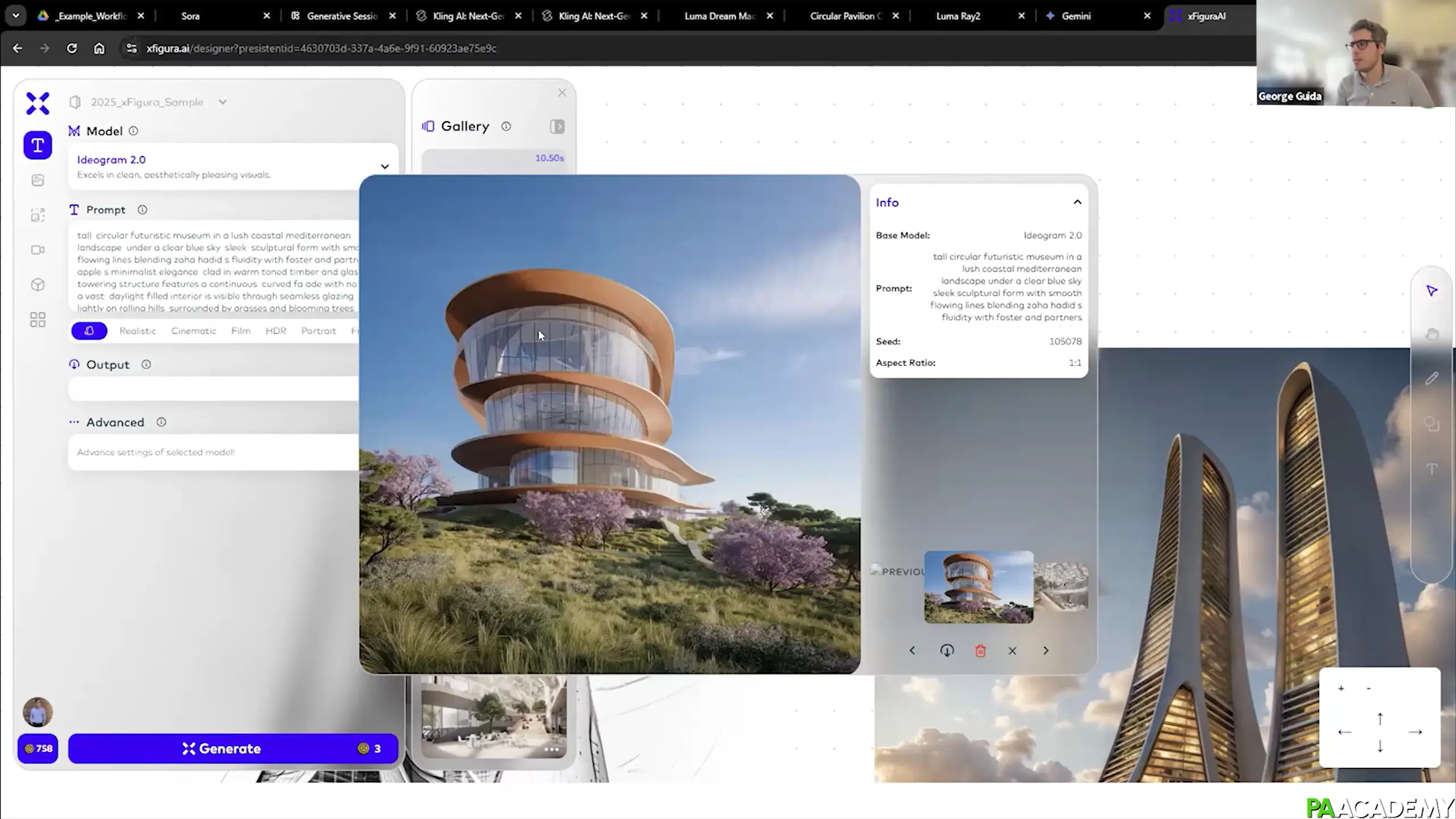
Task: Switch to the Generative Session tab
Action: 343,16
